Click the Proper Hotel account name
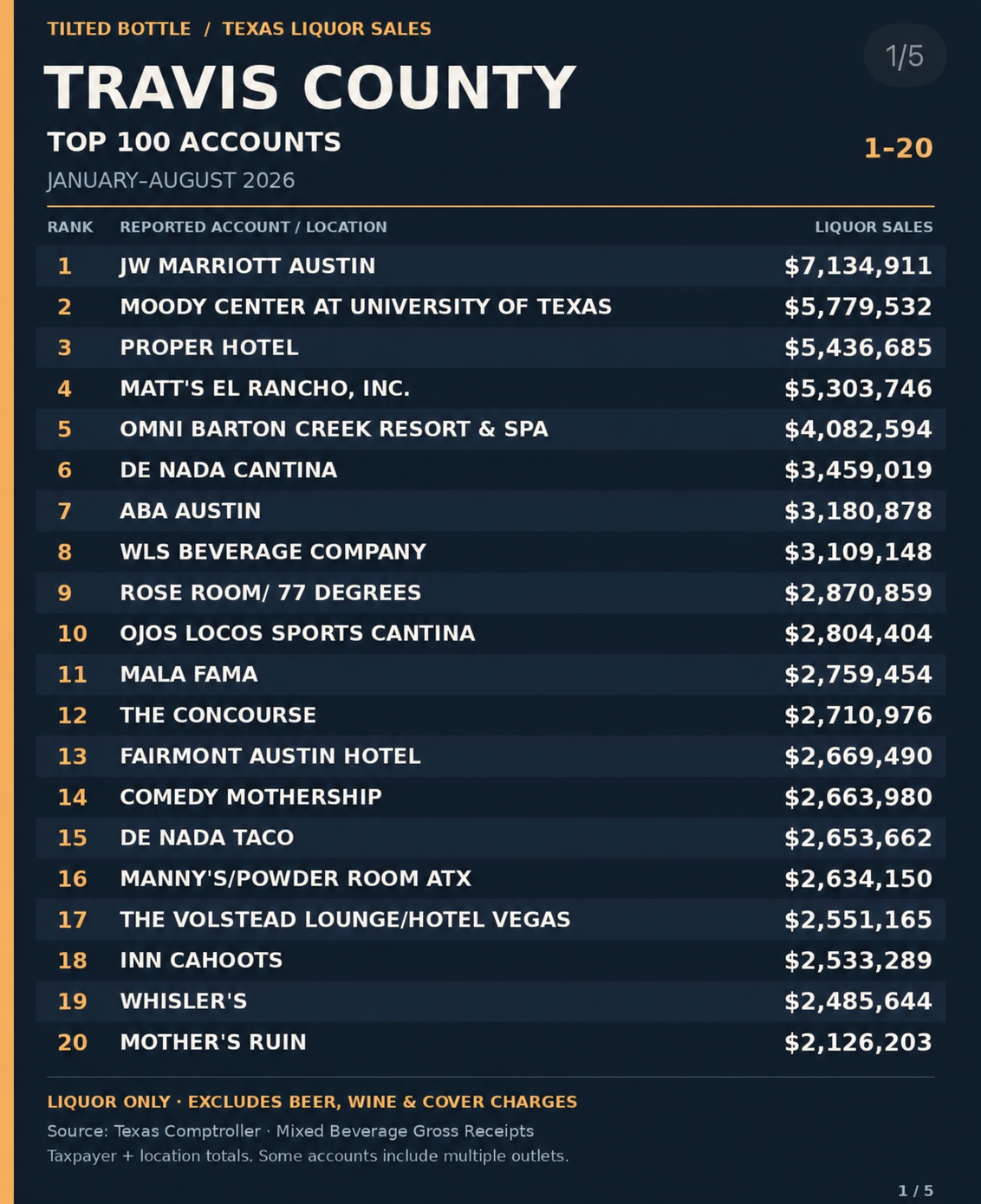 (209, 347)
